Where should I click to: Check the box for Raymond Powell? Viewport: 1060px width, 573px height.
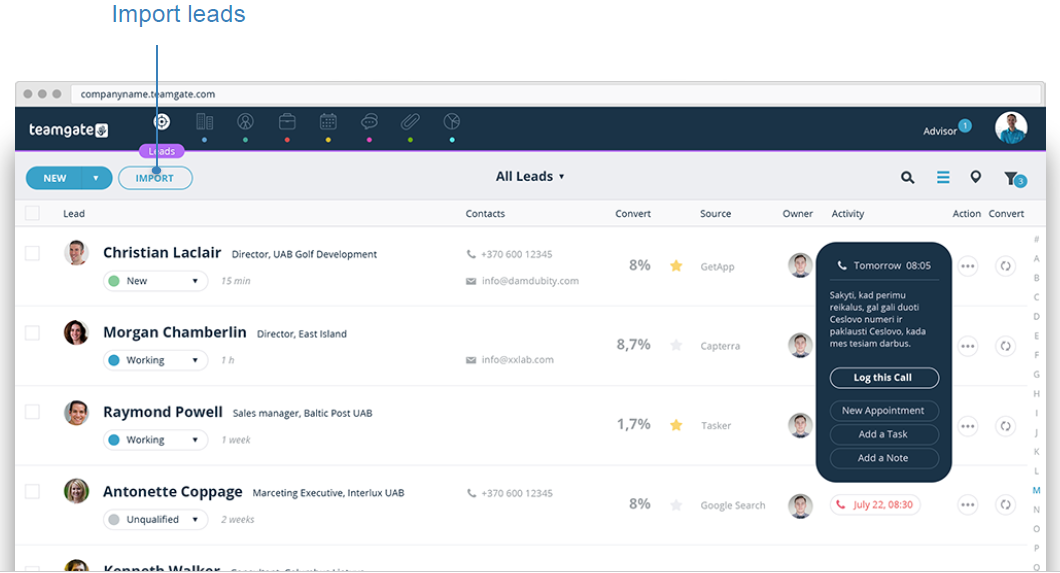[x=32, y=412]
